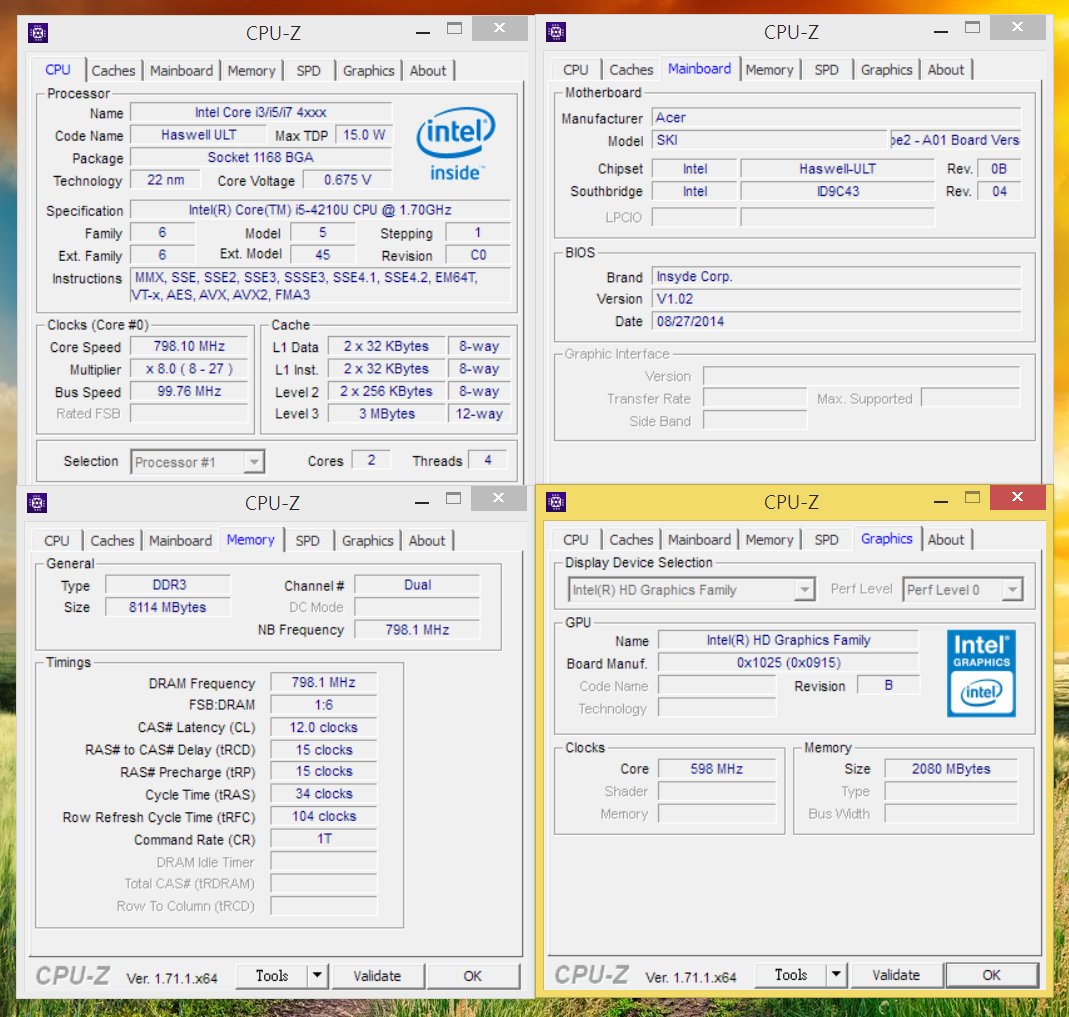Open Mainboard tab in the top-left CPU window

[x=181, y=71]
